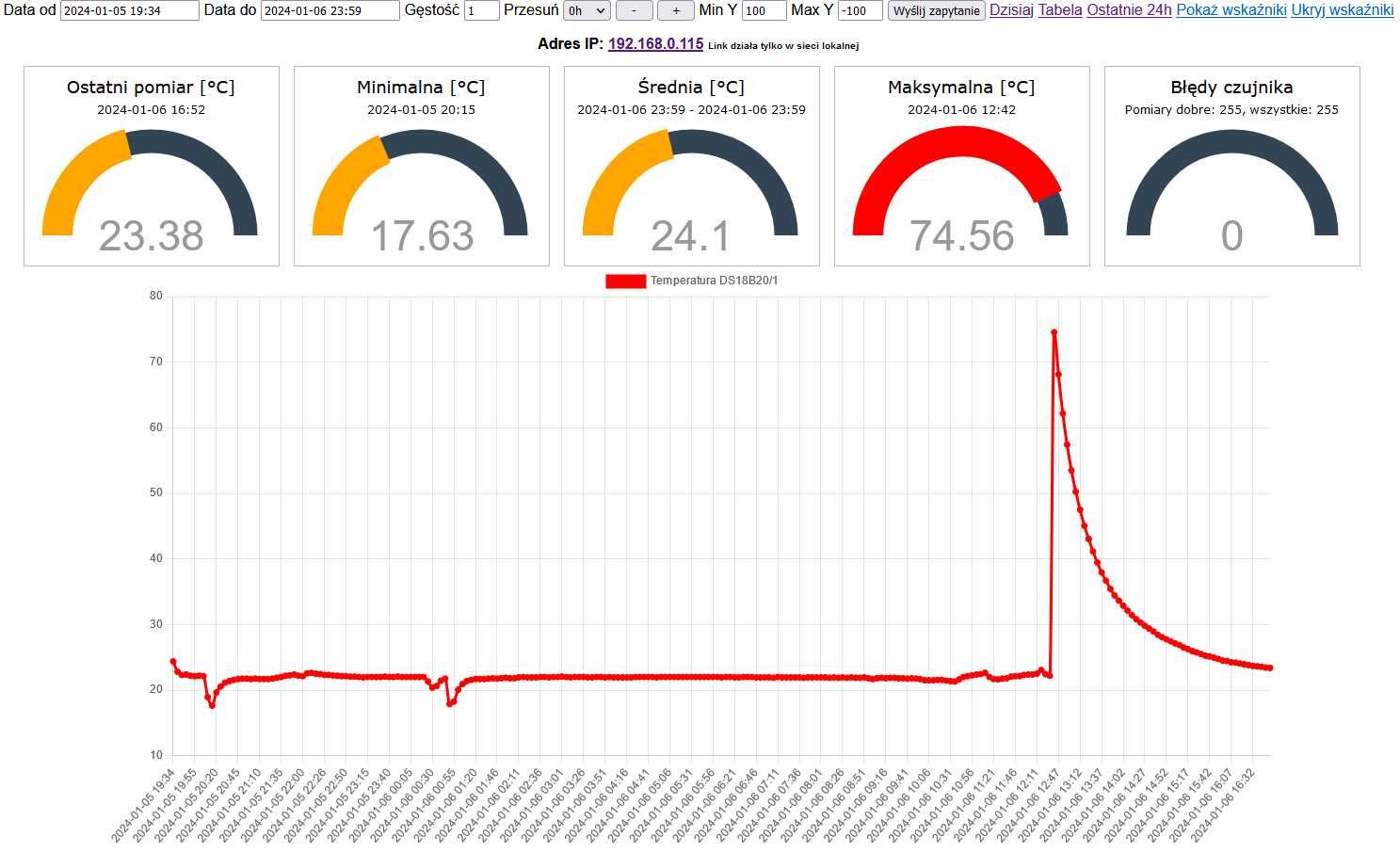
Task: Open the Dzisiaj link
Action: click(1011, 10)
